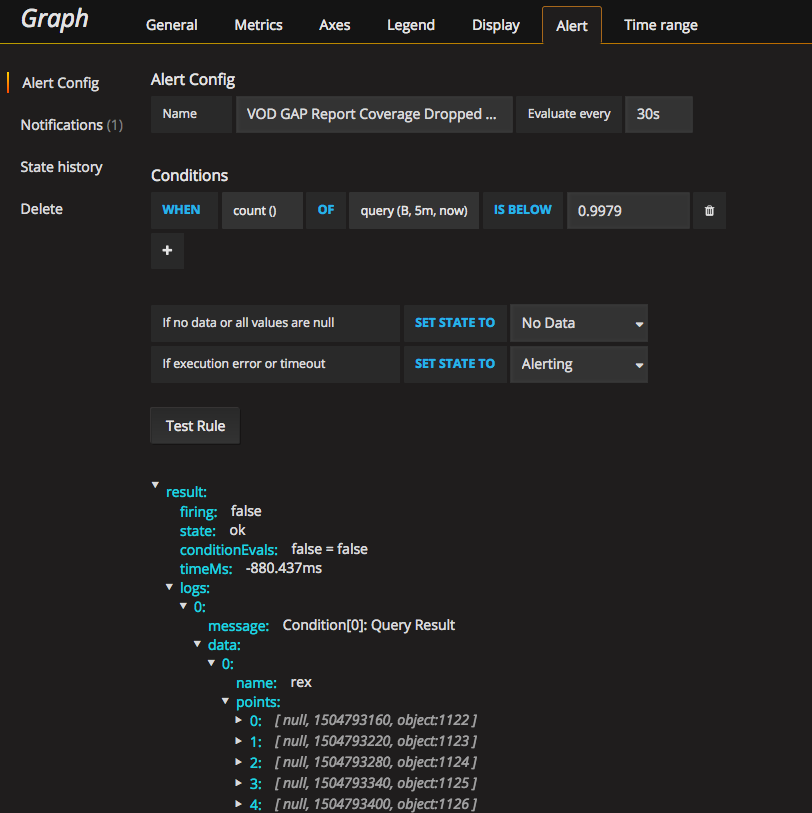Go to the Legend tab
The image size is (812, 813).
tap(411, 25)
